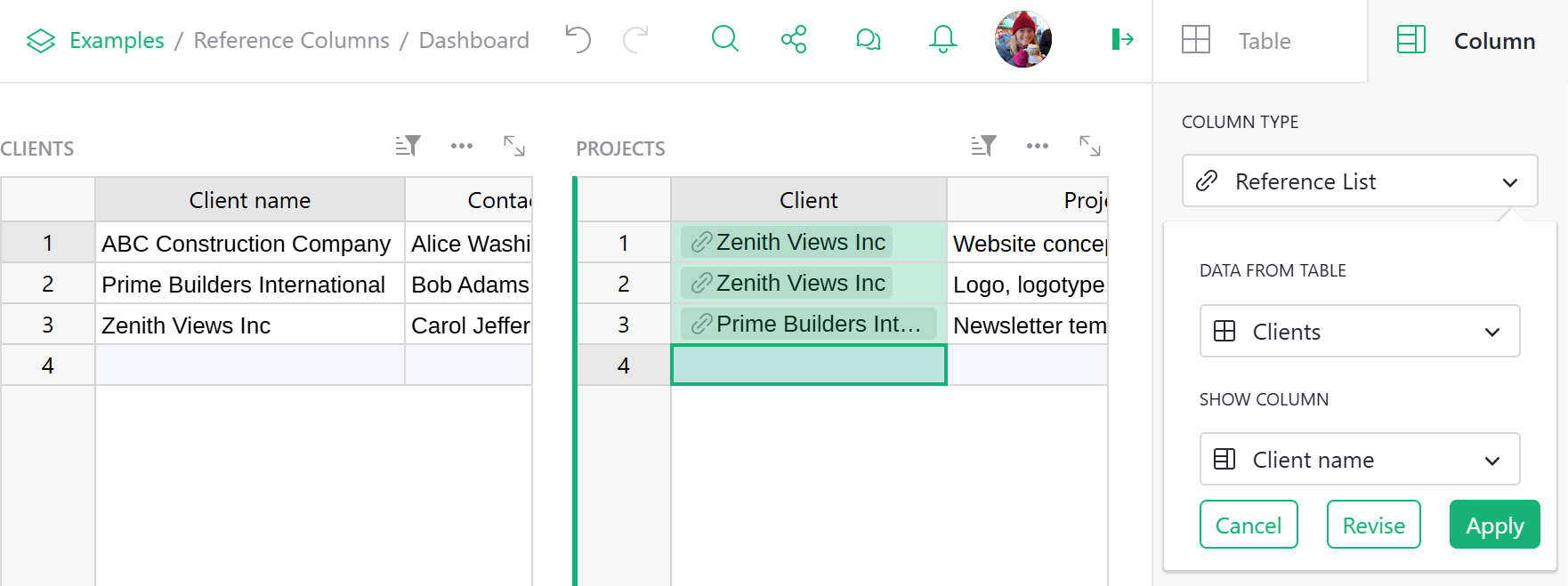Click the share document icon

[794, 39]
